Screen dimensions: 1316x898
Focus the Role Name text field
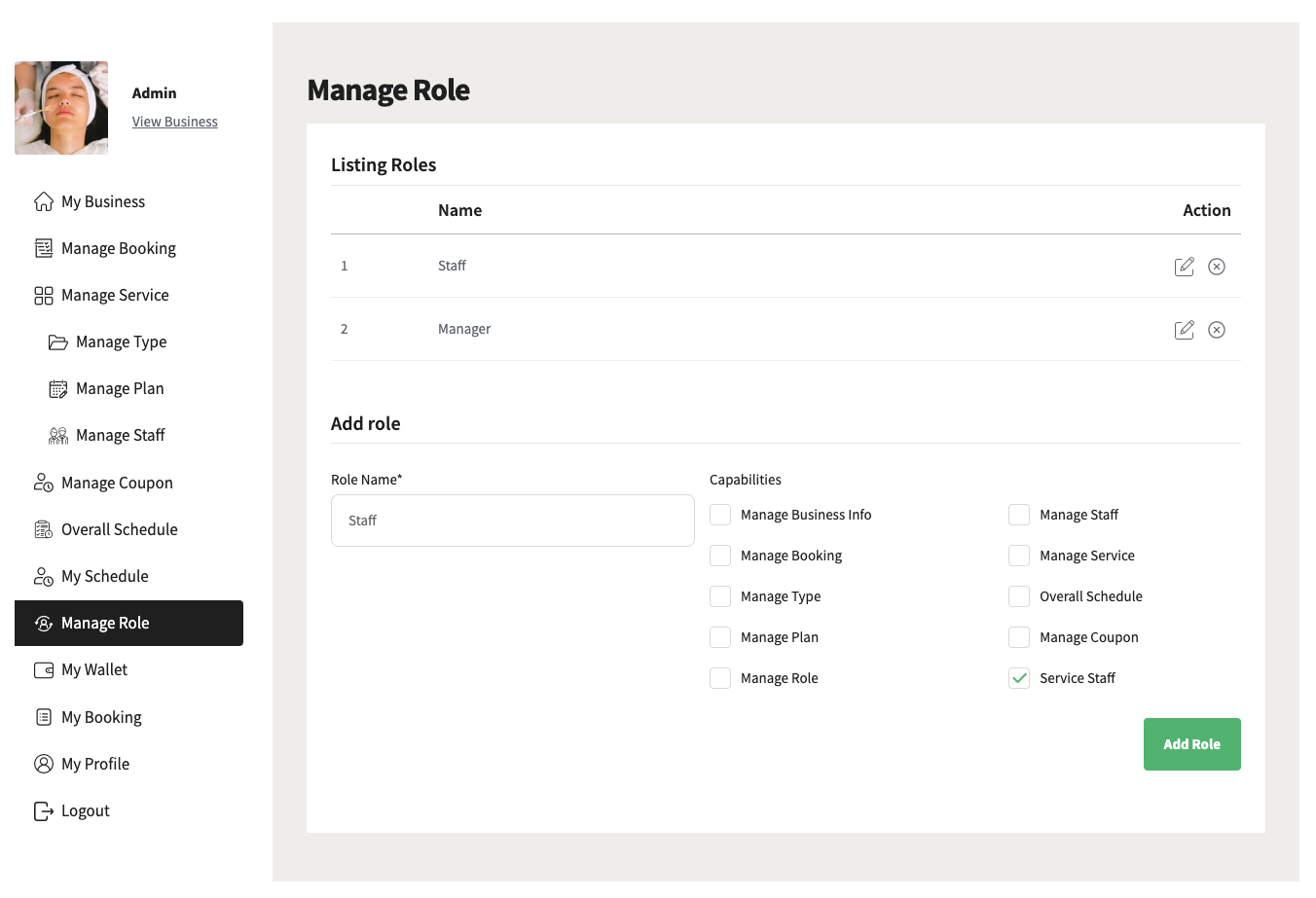tap(512, 521)
